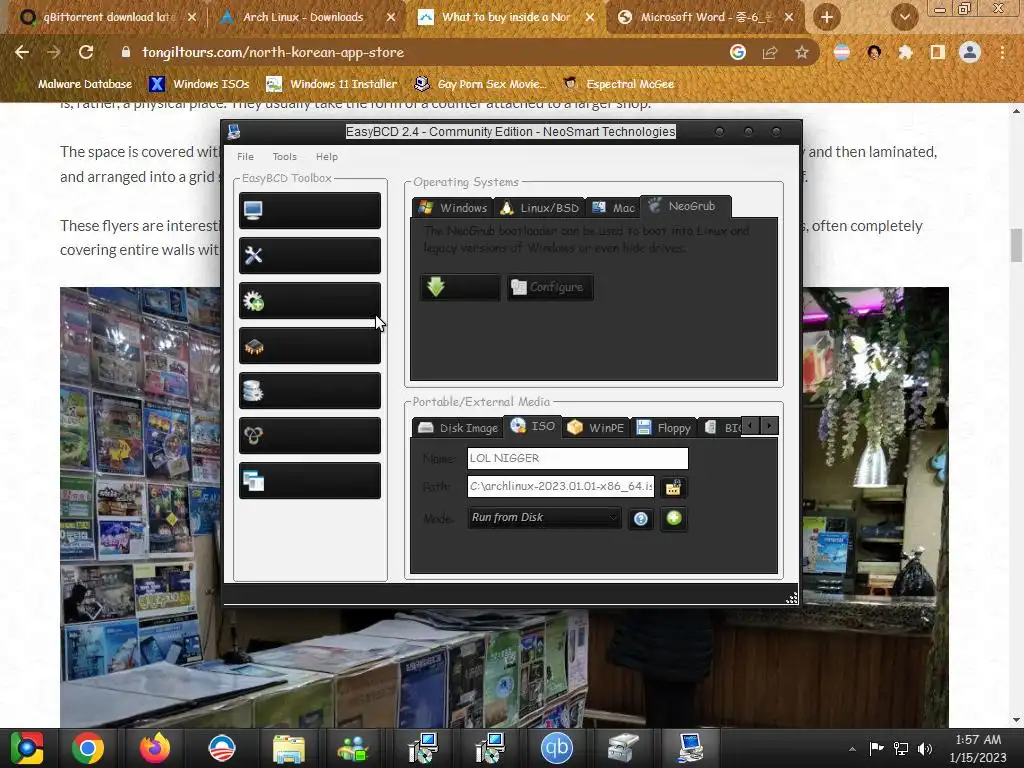Click the EasyBCD window resize grip
The image size is (1024, 768).
point(791,597)
